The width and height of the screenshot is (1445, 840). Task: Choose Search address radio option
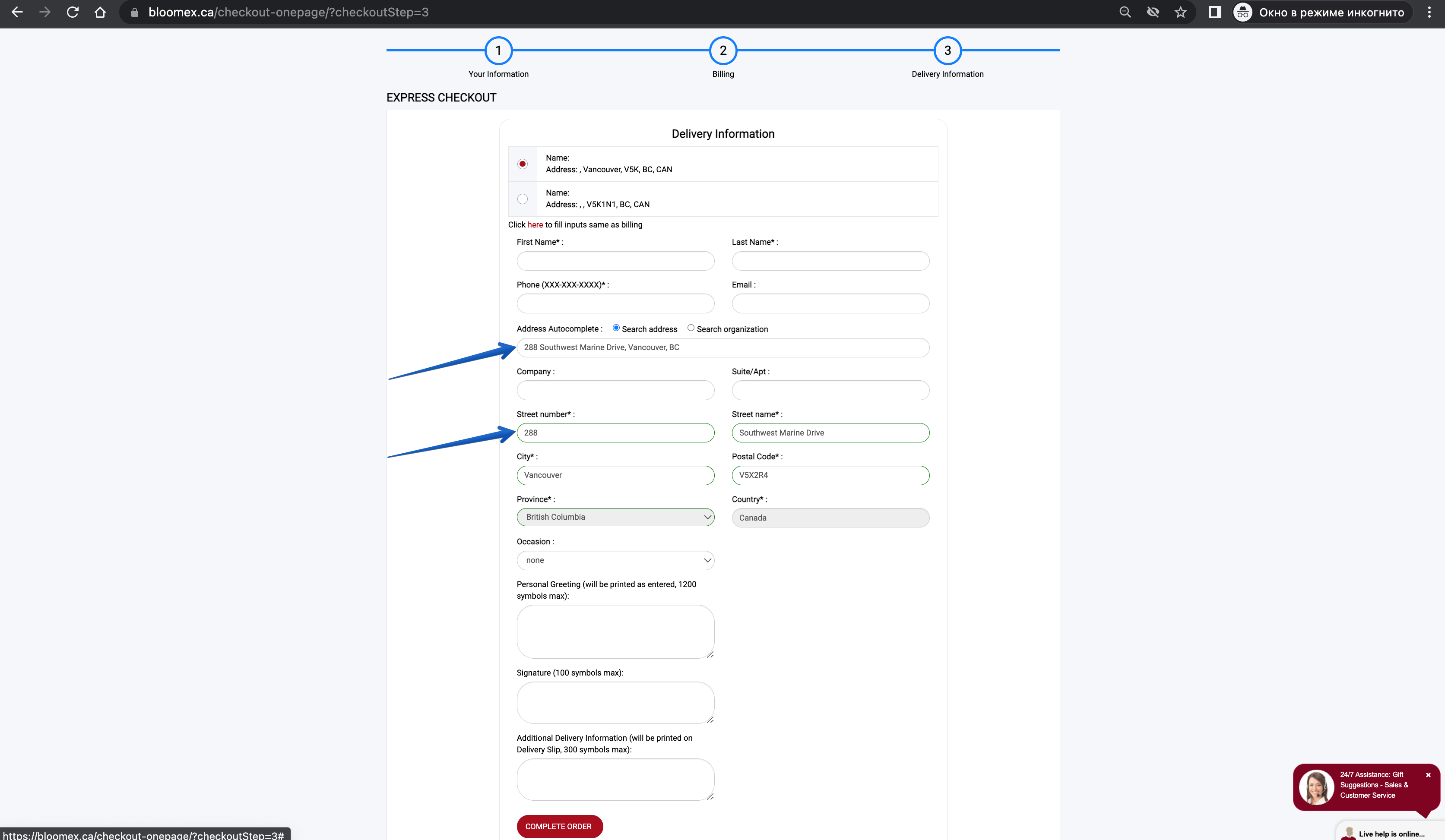(x=616, y=328)
